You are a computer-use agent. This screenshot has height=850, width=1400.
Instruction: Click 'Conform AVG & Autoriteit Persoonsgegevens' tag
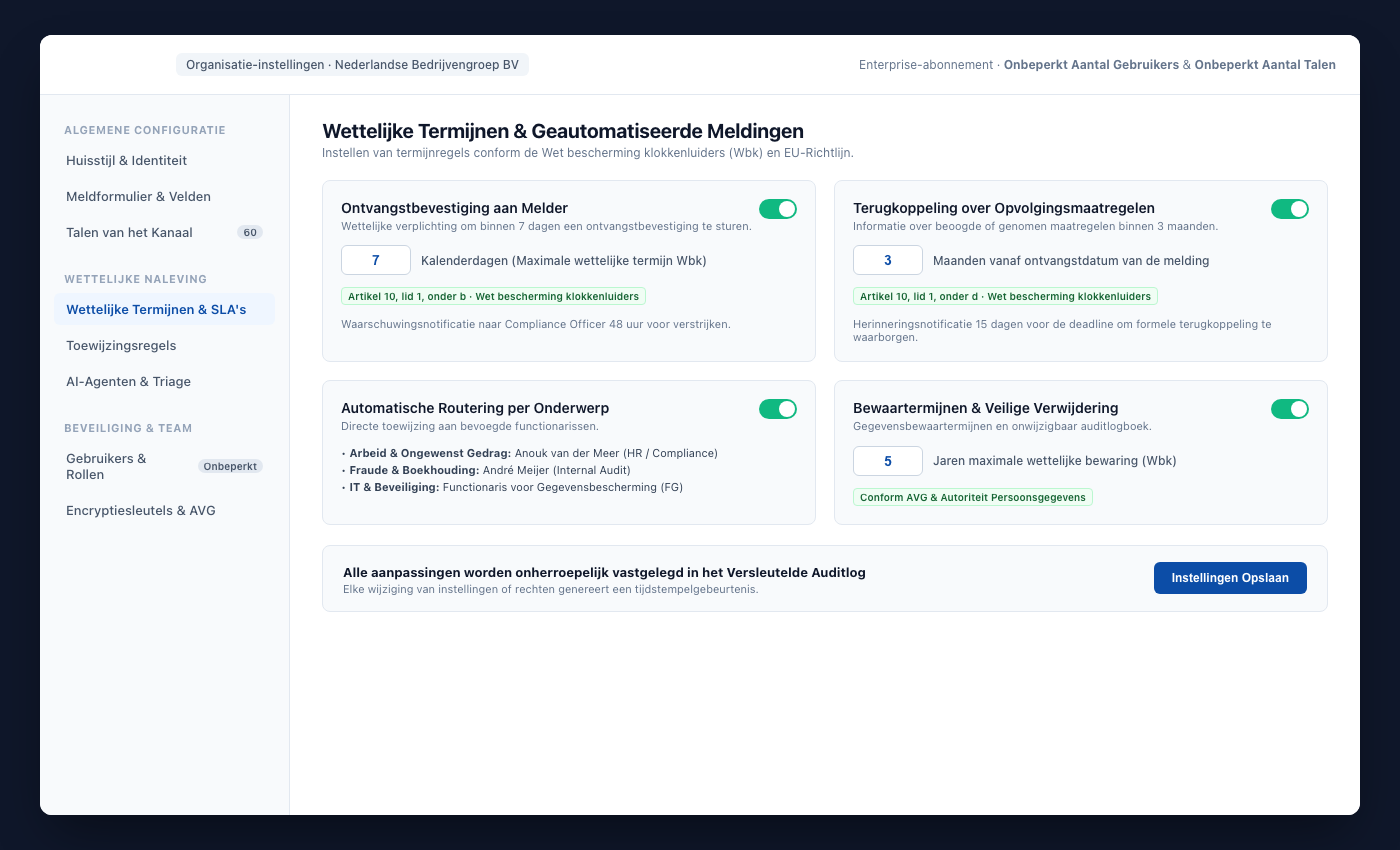(973, 497)
